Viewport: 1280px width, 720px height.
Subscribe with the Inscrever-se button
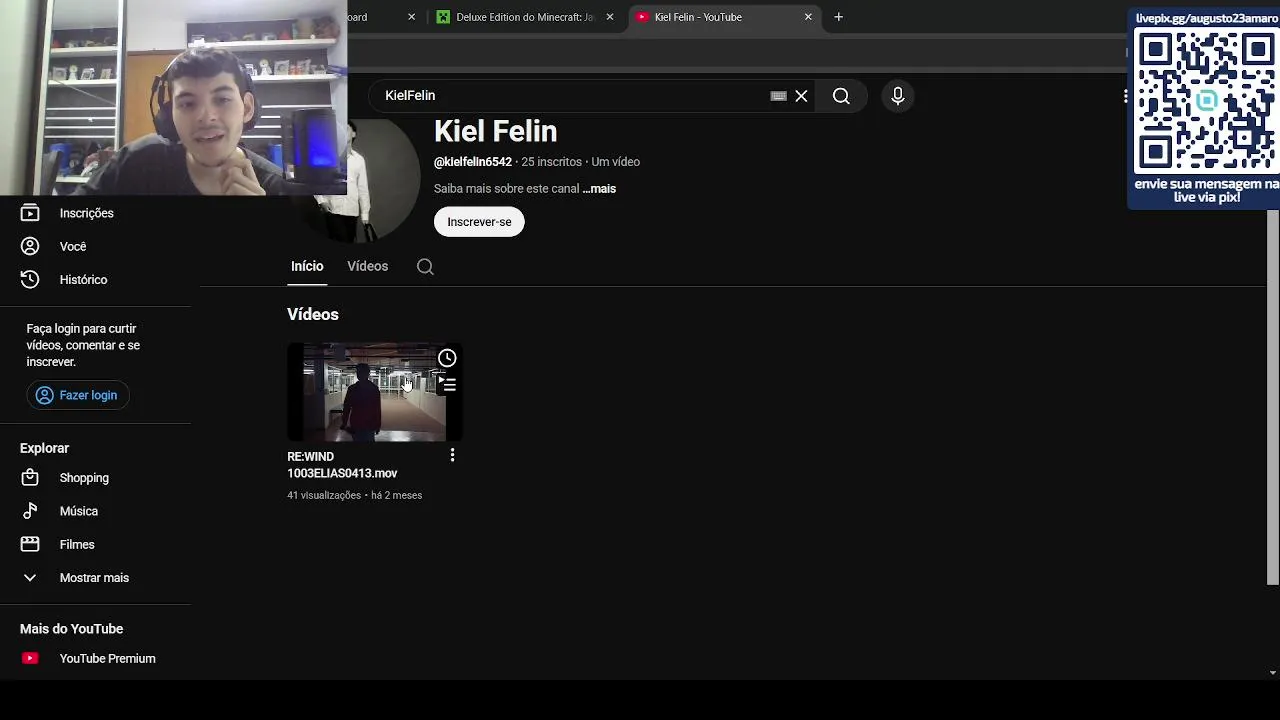coord(479,222)
